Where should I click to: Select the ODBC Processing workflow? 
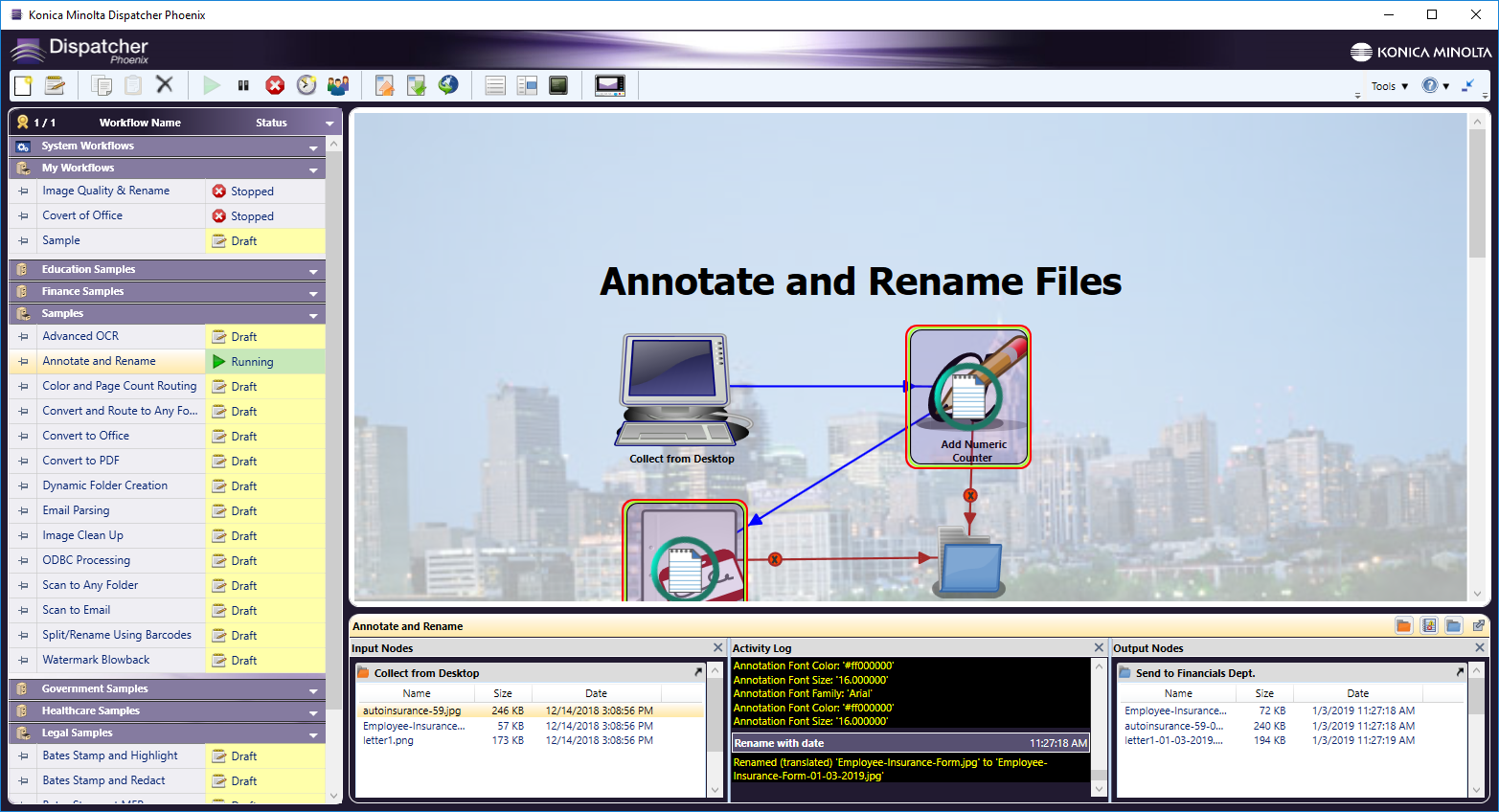pyautogui.click(x=86, y=560)
